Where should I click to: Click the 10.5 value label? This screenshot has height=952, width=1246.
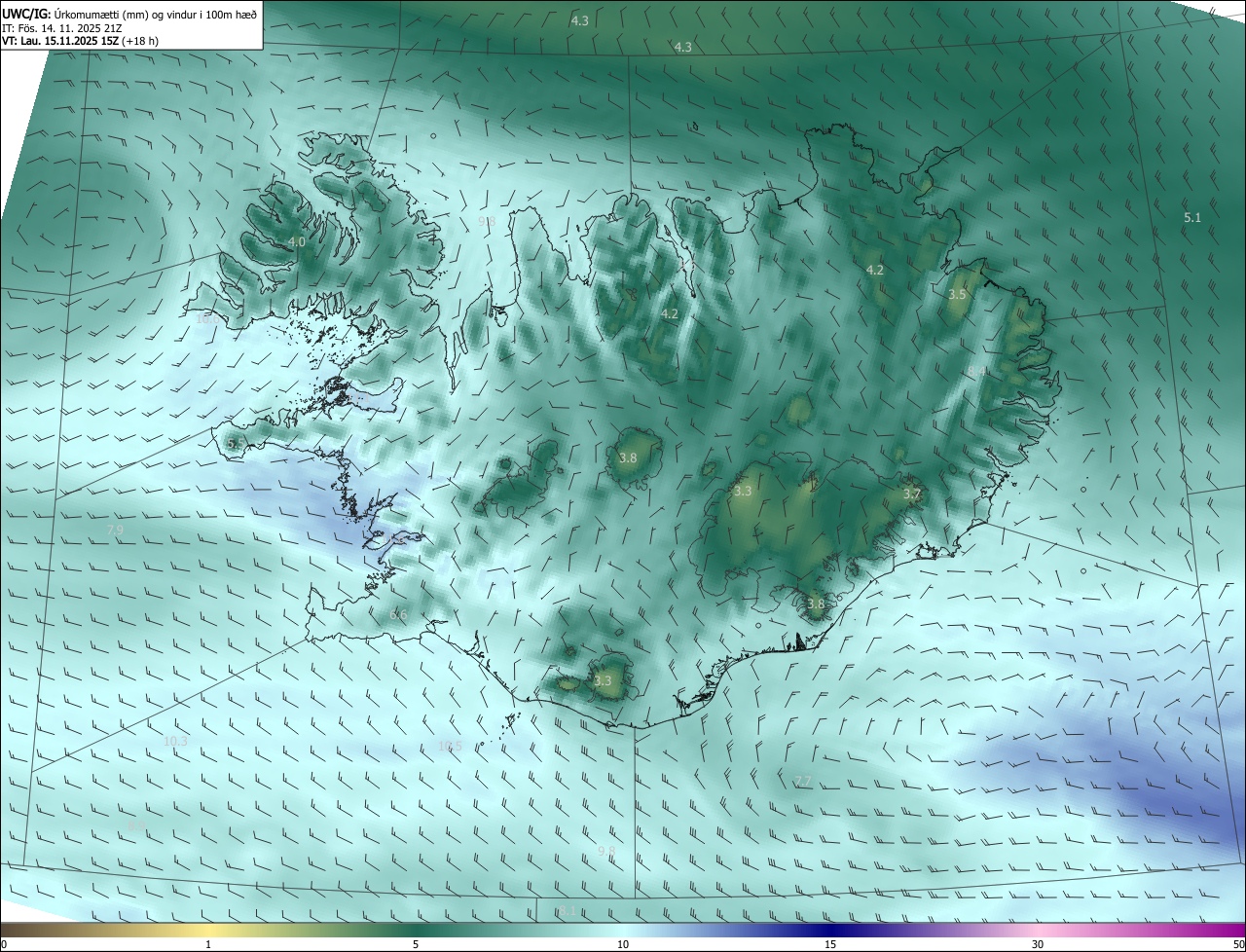pyautogui.click(x=450, y=746)
